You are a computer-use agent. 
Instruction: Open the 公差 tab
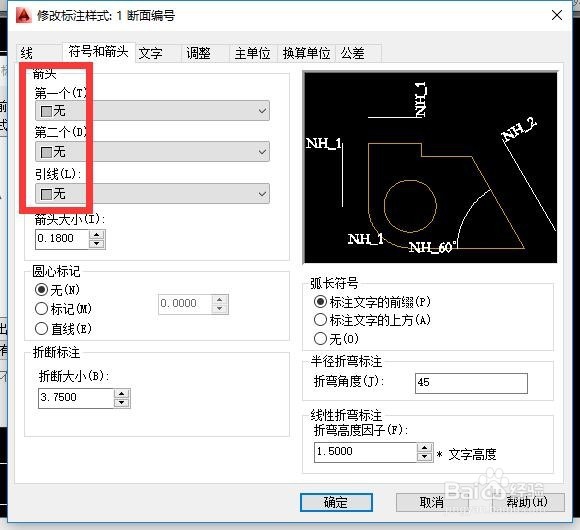(x=358, y=53)
